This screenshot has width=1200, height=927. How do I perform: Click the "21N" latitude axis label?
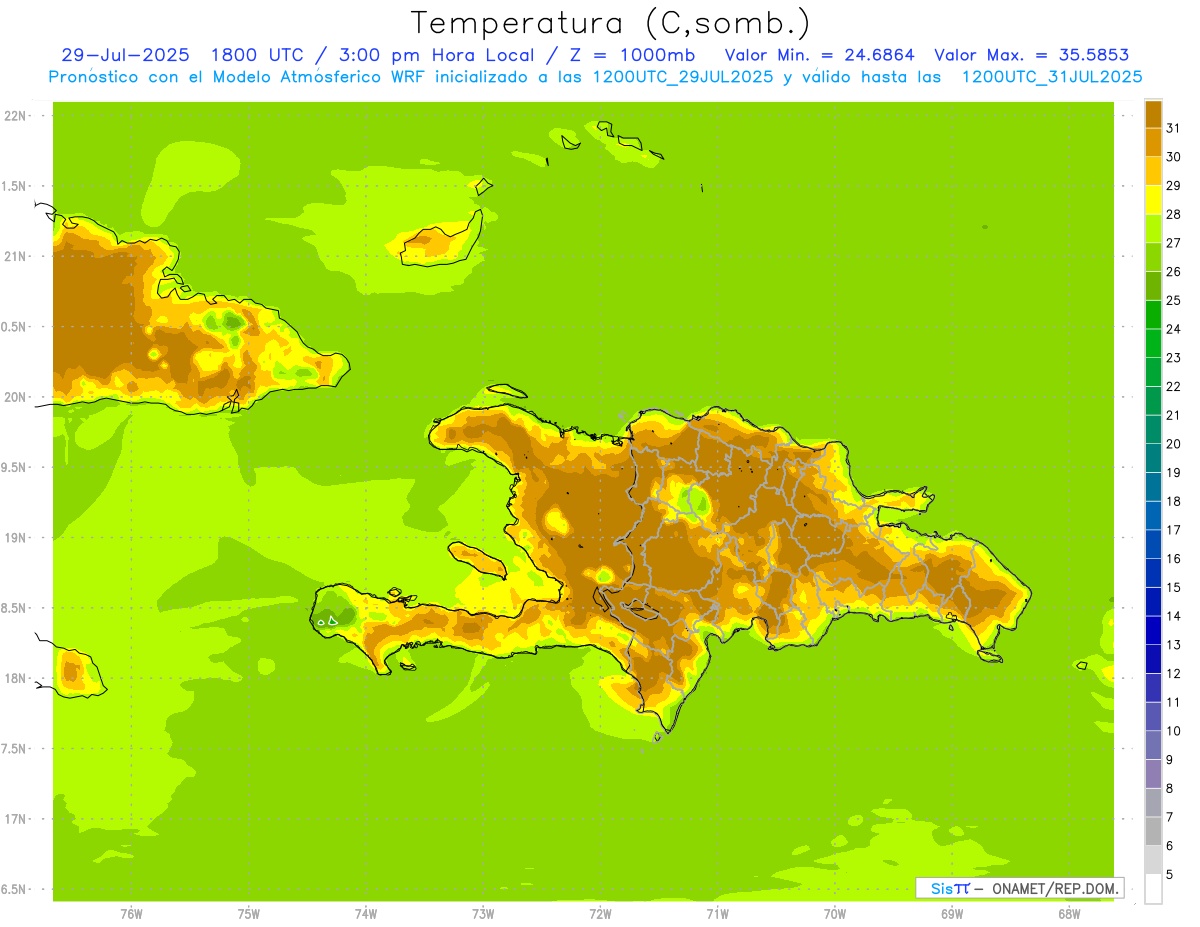point(17,257)
